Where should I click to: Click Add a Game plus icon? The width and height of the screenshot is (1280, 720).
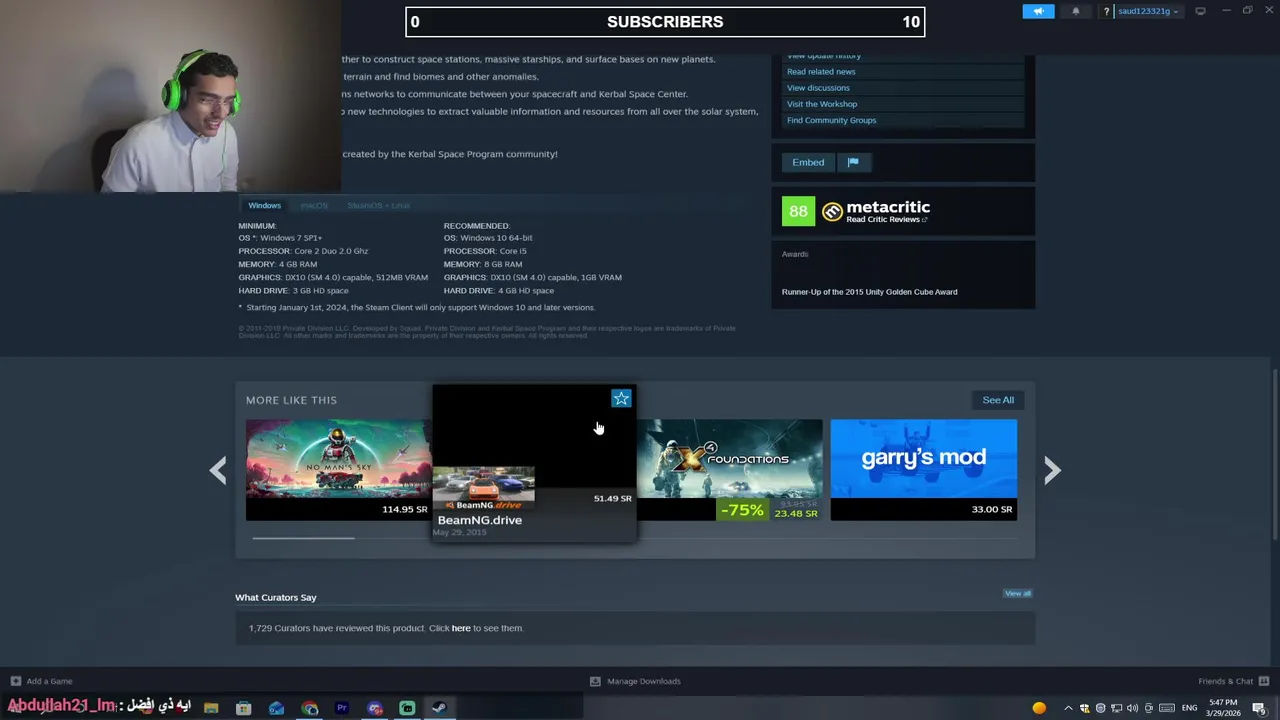pyautogui.click(x=15, y=681)
